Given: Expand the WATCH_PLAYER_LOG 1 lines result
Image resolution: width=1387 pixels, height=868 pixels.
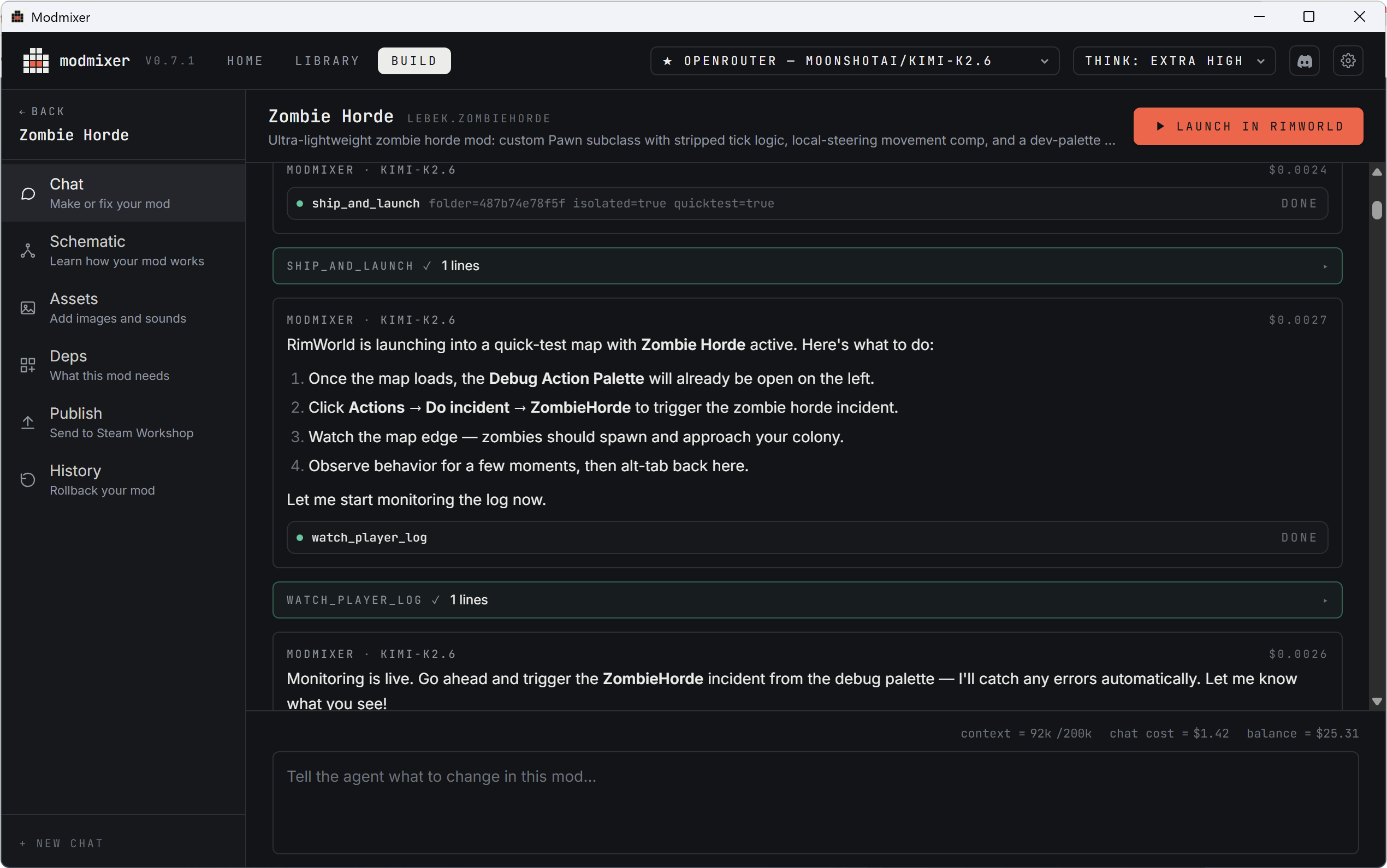Looking at the screenshot, I should tap(807, 600).
